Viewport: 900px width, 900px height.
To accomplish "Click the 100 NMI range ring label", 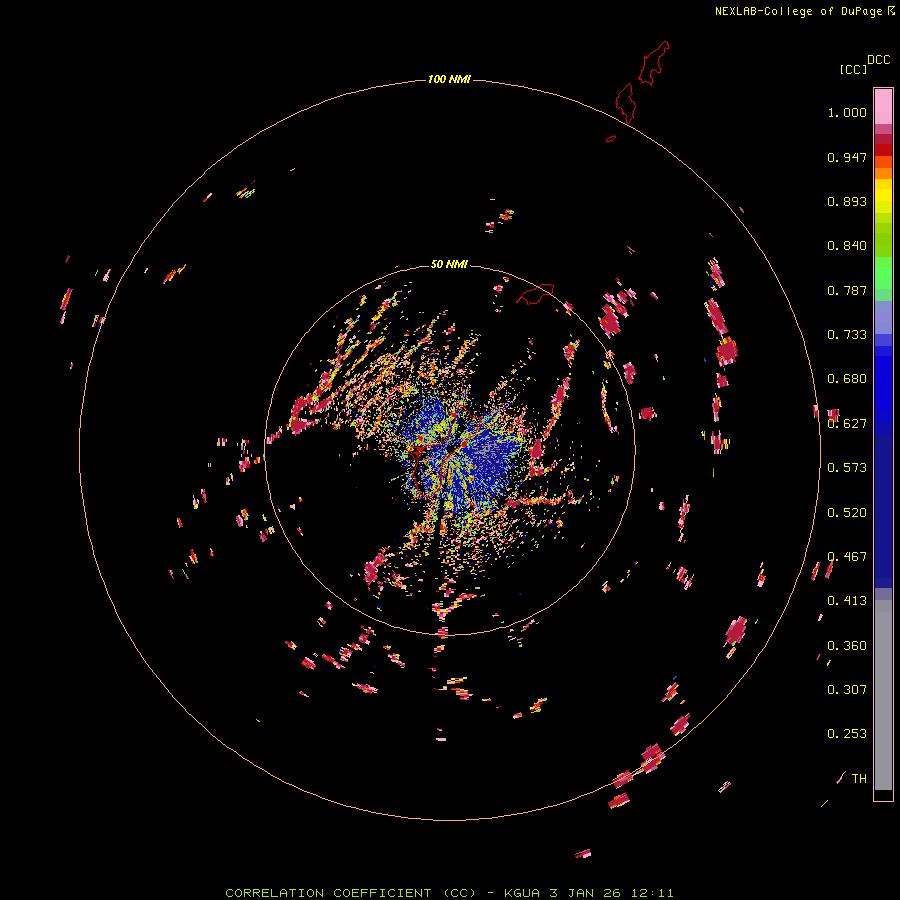I will [449, 79].
